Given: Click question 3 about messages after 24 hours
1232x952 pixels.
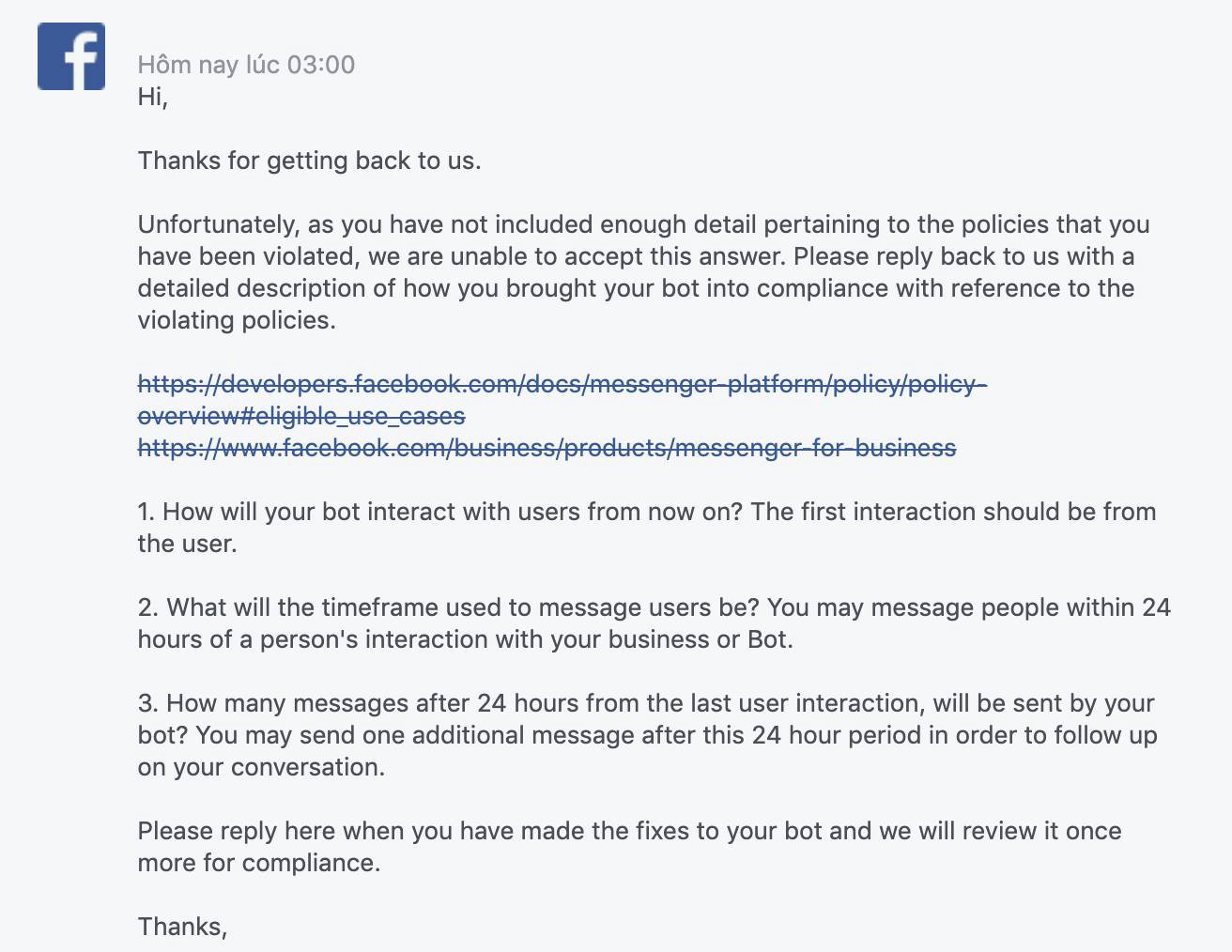Looking at the screenshot, I should [646, 703].
